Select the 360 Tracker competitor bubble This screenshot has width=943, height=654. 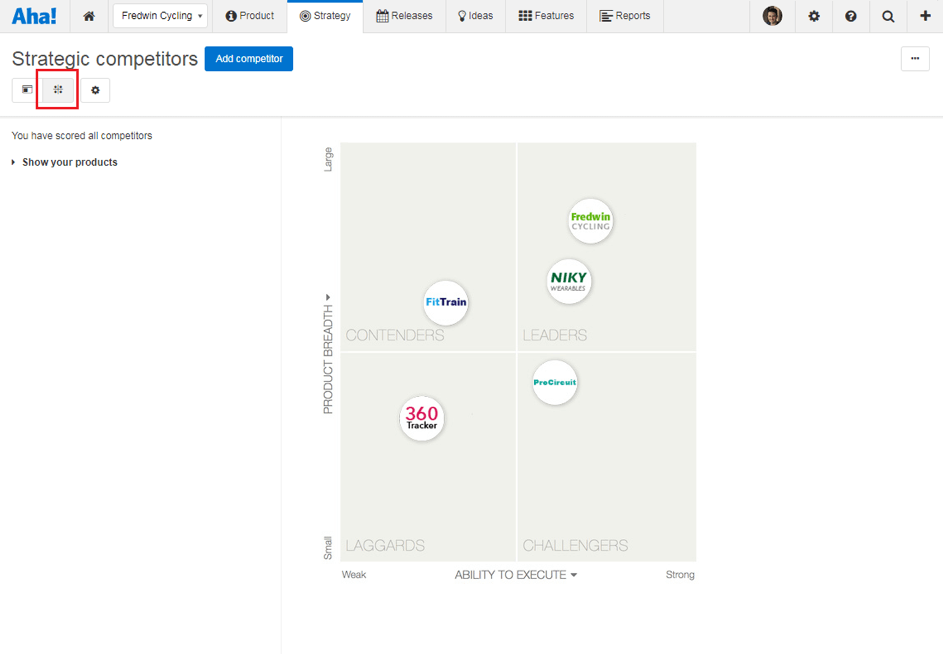422,418
